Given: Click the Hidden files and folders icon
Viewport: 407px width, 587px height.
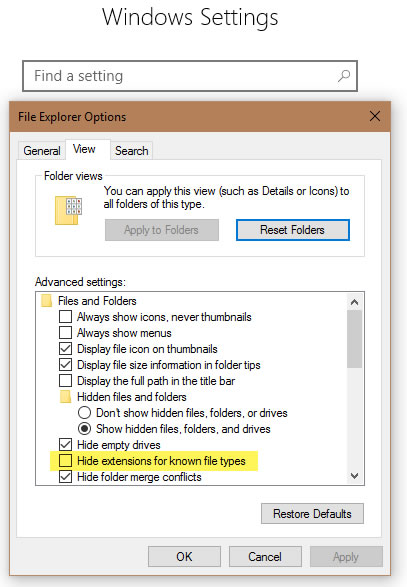Looking at the screenshot, I should pos(66,397).
